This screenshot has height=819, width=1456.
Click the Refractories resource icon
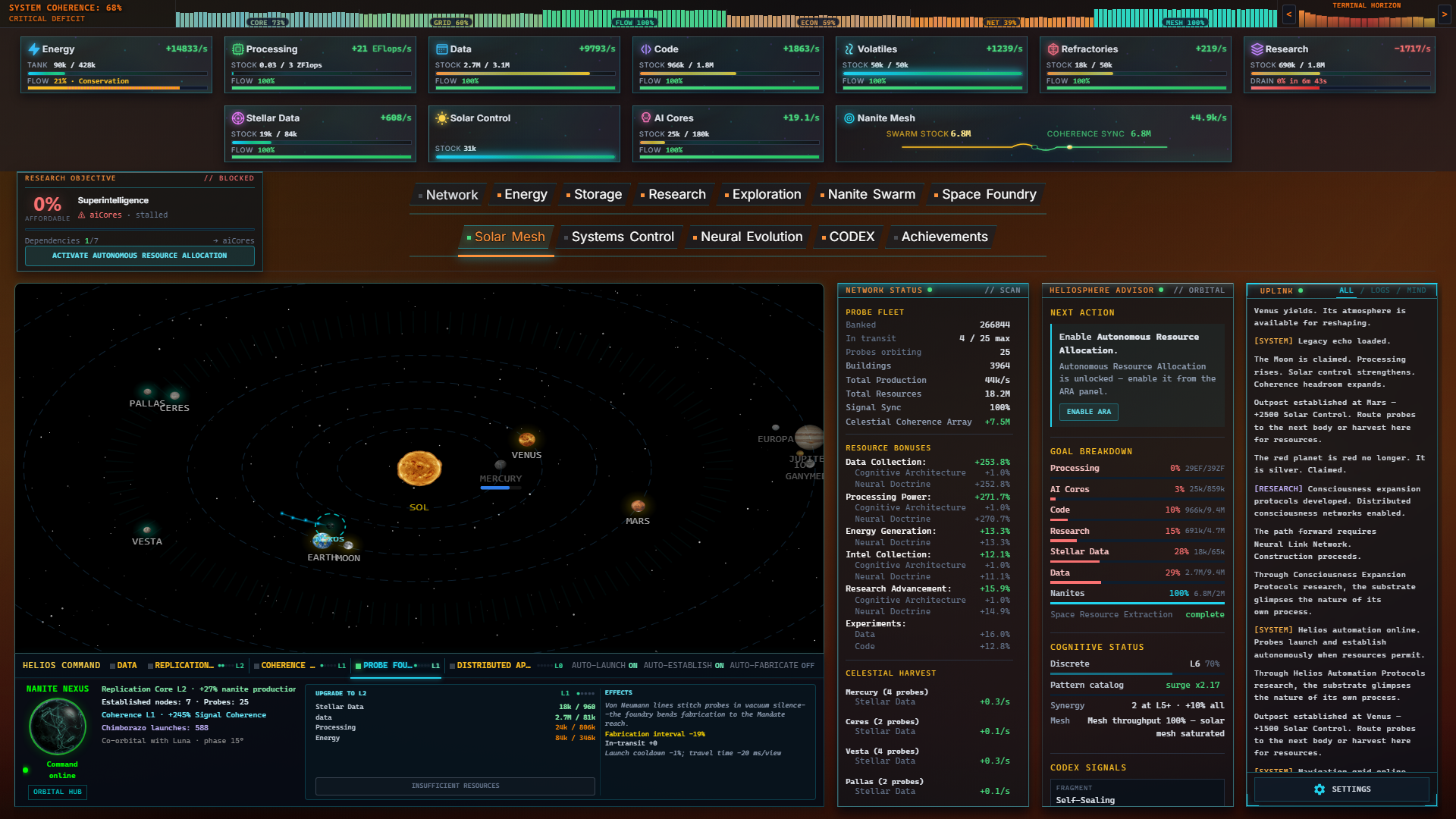point(1053,49)
